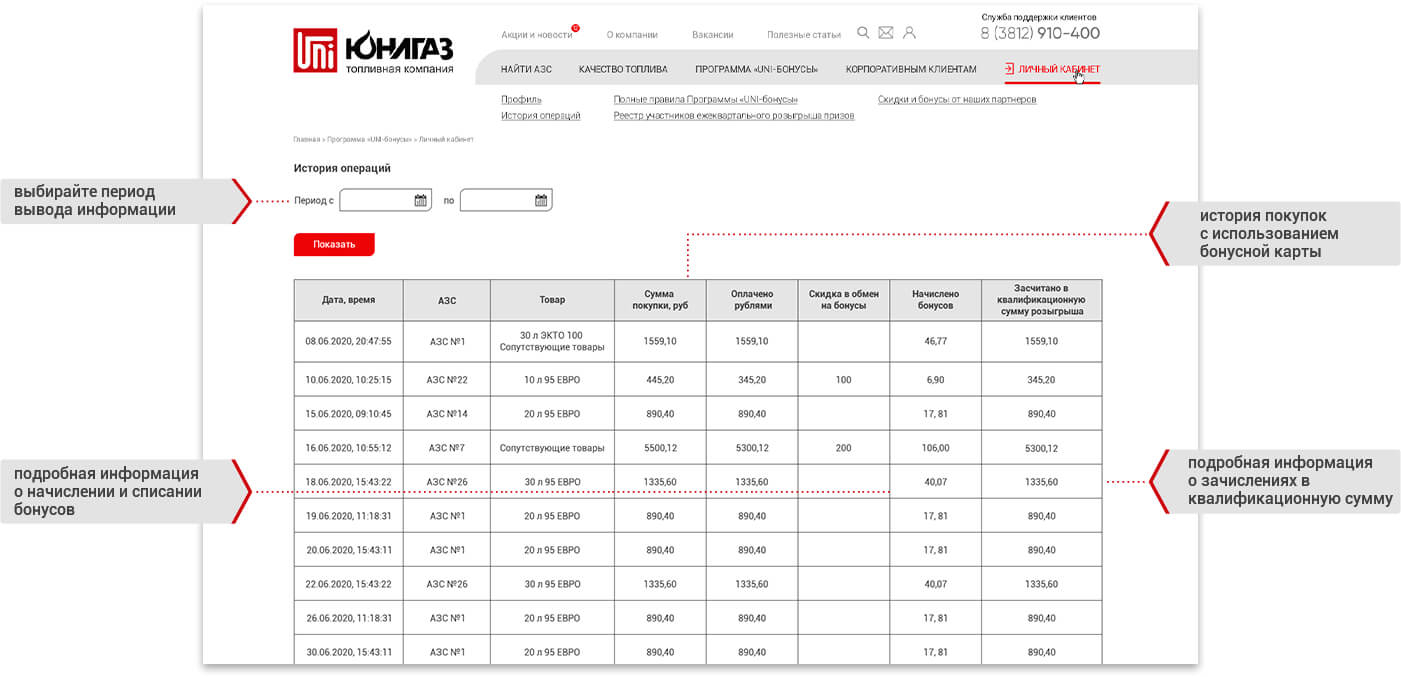This screenshot has height=677, width=1401.
Task: Click the bonus discount value '200'
Action: tap(844, 448)
